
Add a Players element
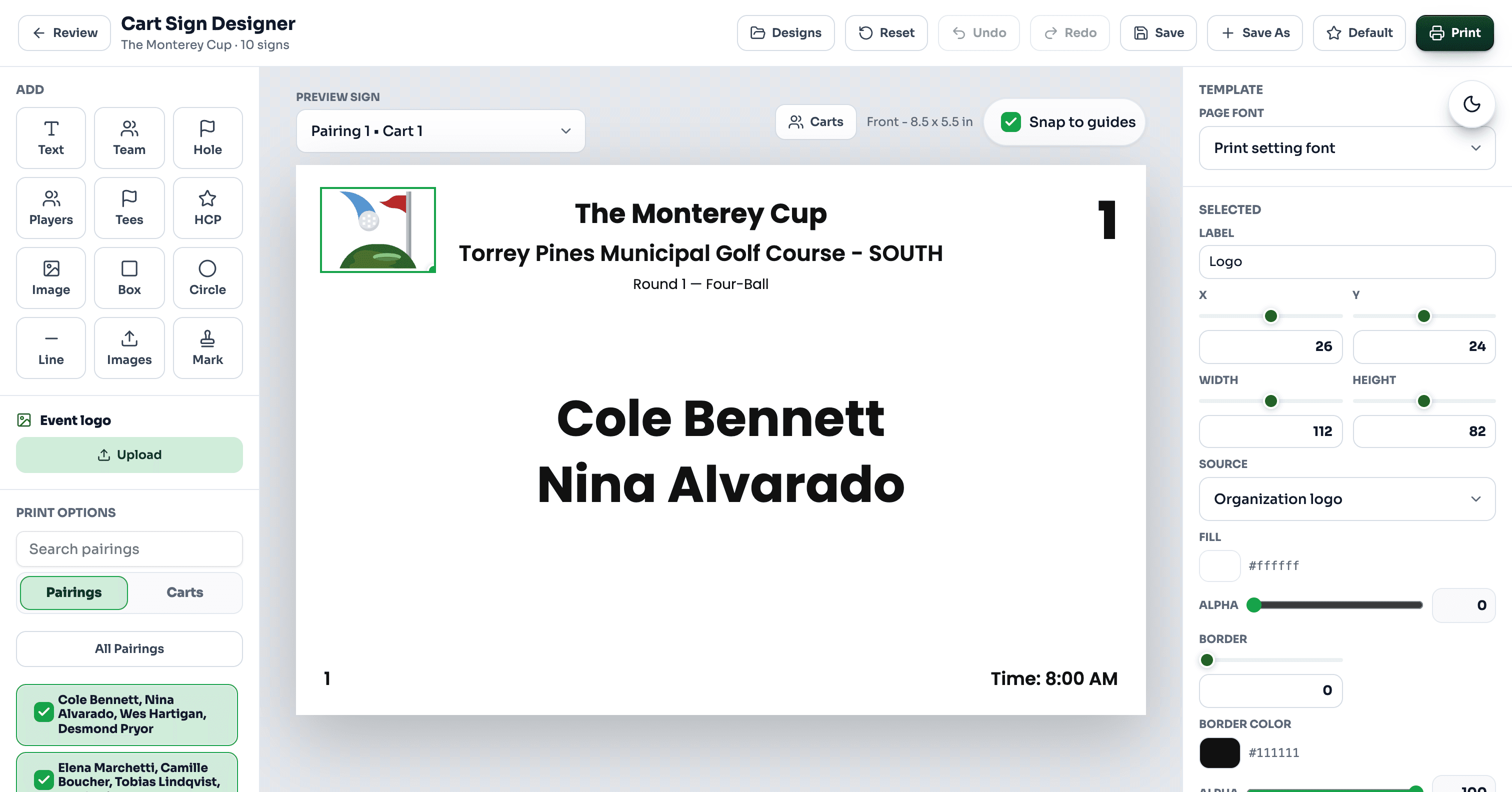point(51,208)
